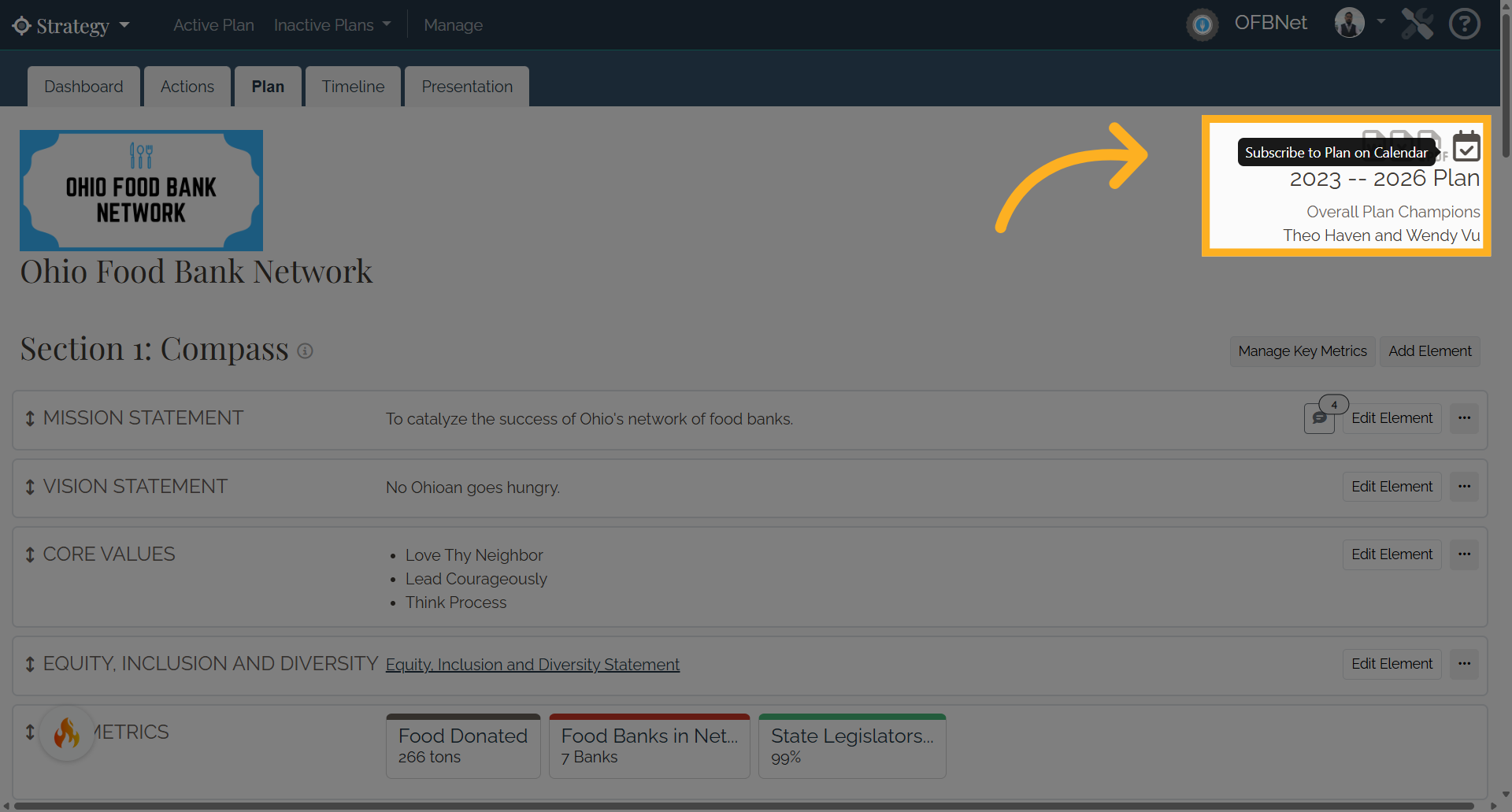Open more options for Core Values
Image resolution: width=1512 pixels, height=812 pixels.
(x=1464, y=554)
